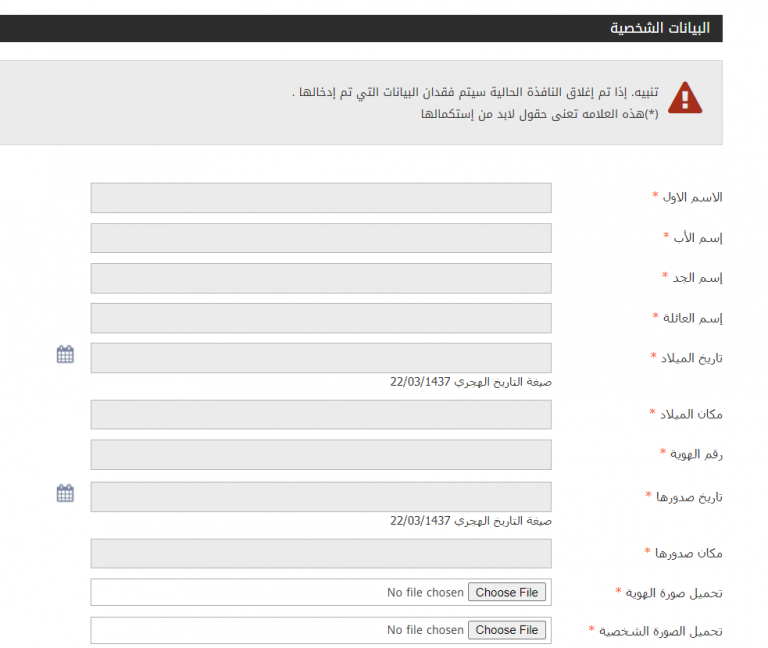Click the البيانات الشخصية section header

[361, 28]
